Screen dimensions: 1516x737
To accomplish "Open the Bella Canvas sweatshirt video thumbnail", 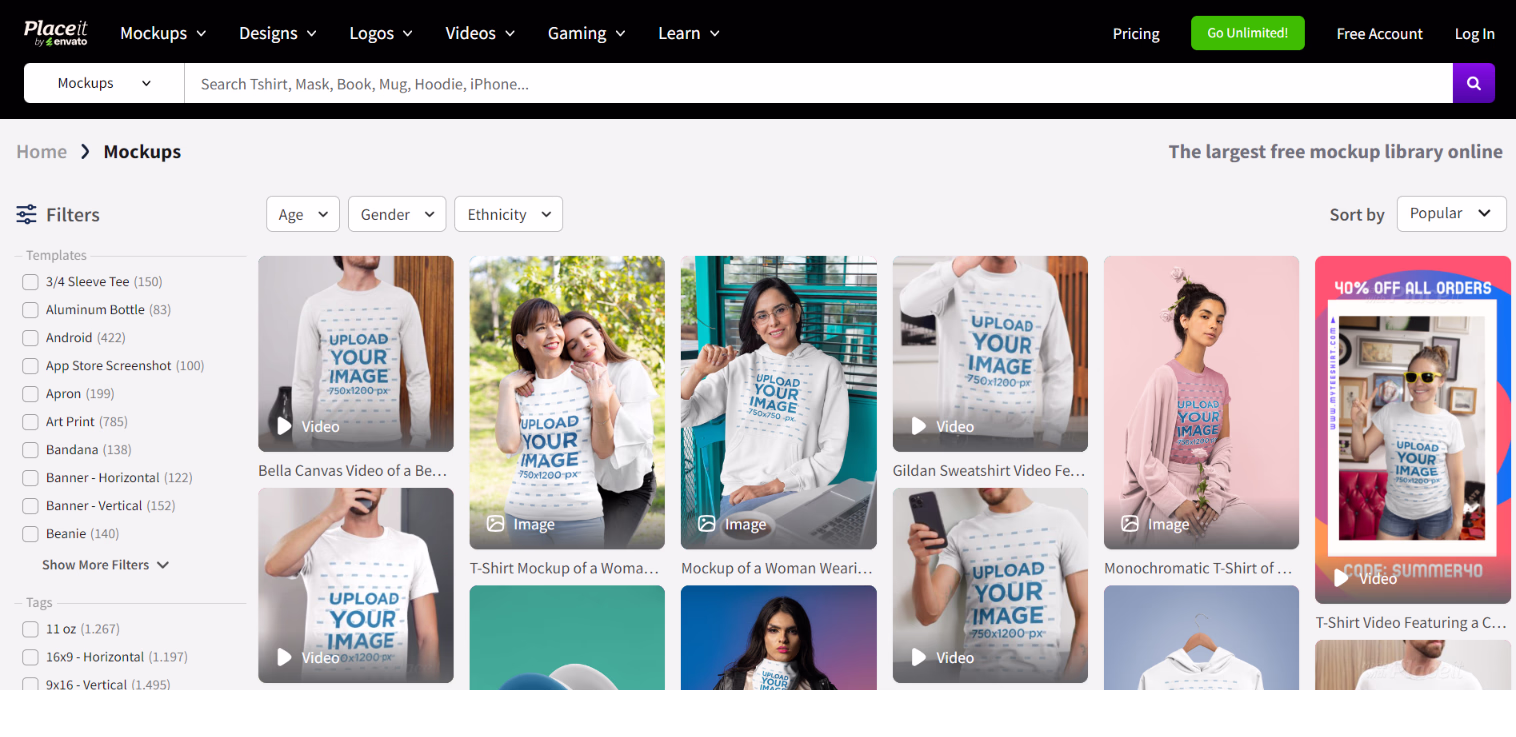I will [x=356, y=354].
